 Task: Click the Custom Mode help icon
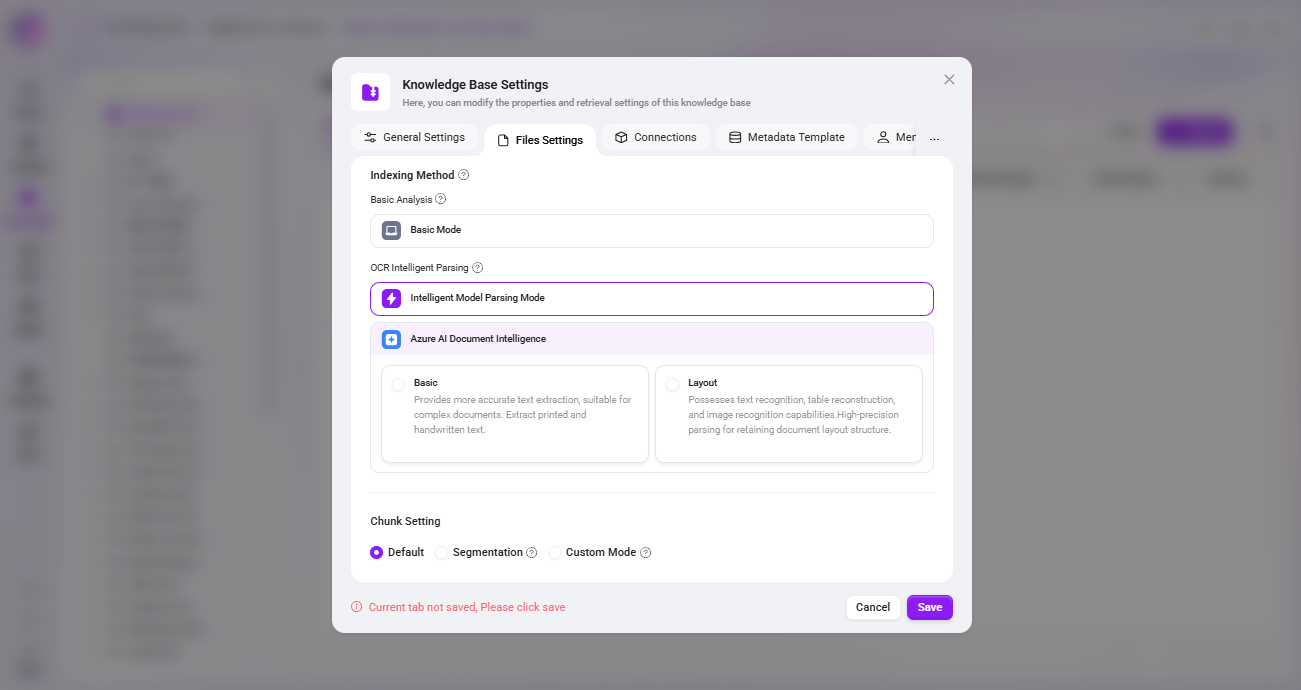[x=646, y=553]
